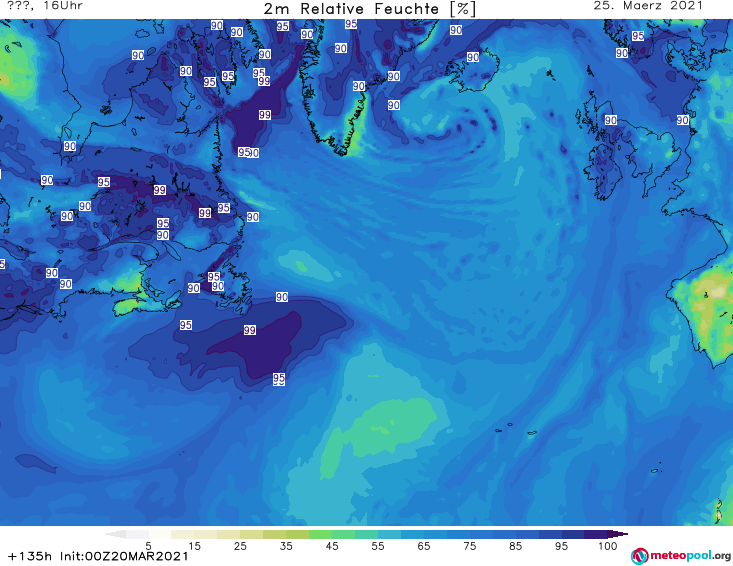Screen dimensions: 733x566
Task: Click the legend tick label '45'
Action: (332, 546)
